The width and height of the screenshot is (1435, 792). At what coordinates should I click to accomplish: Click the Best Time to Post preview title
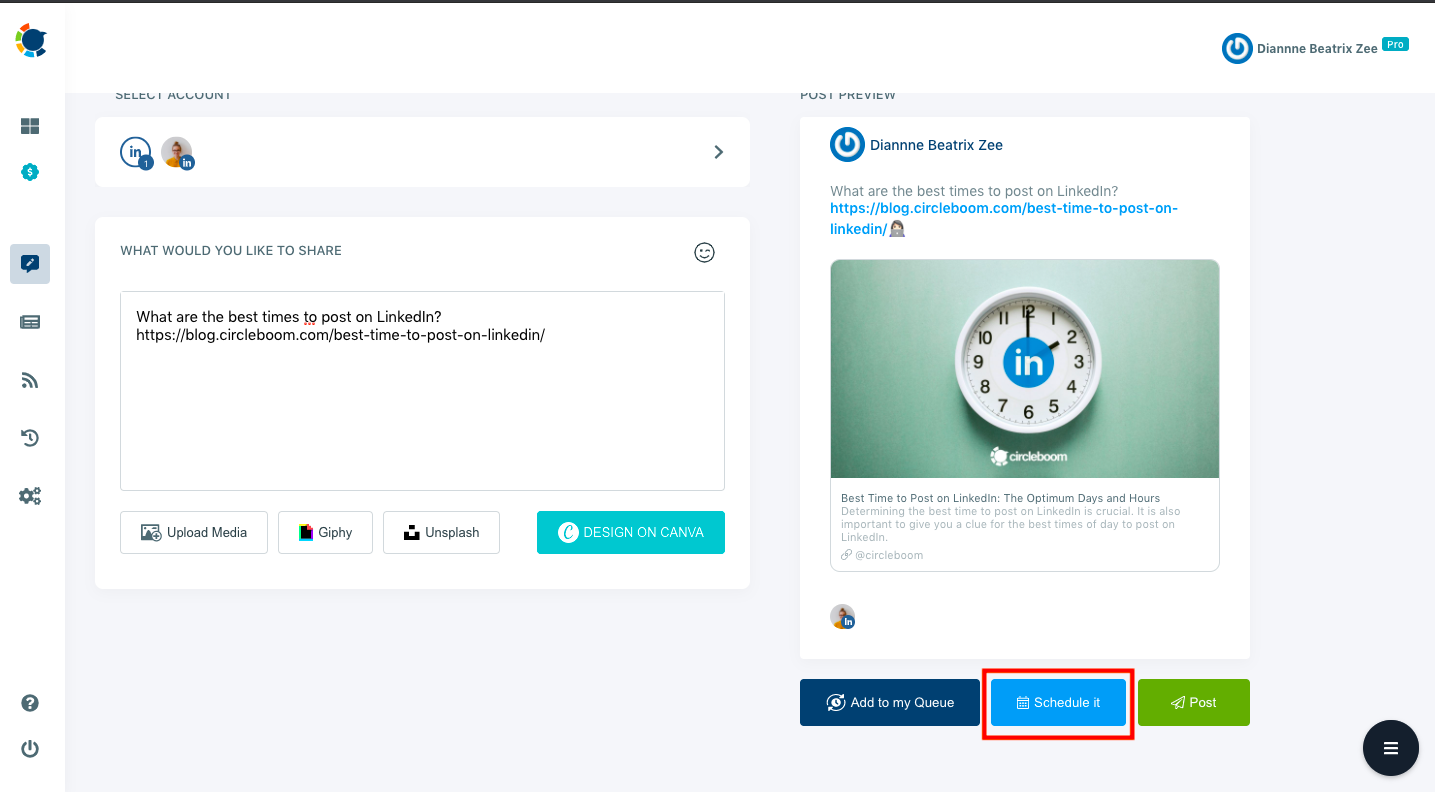[x=1001, y=498]
